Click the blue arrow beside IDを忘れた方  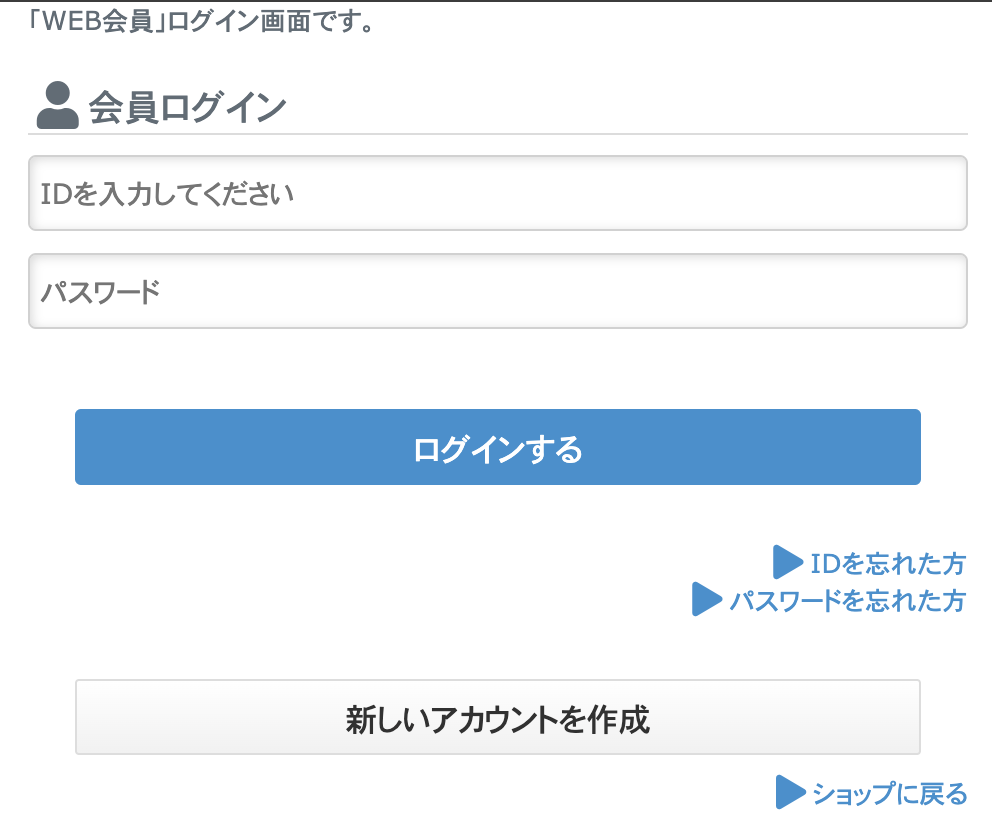[788, 563]
